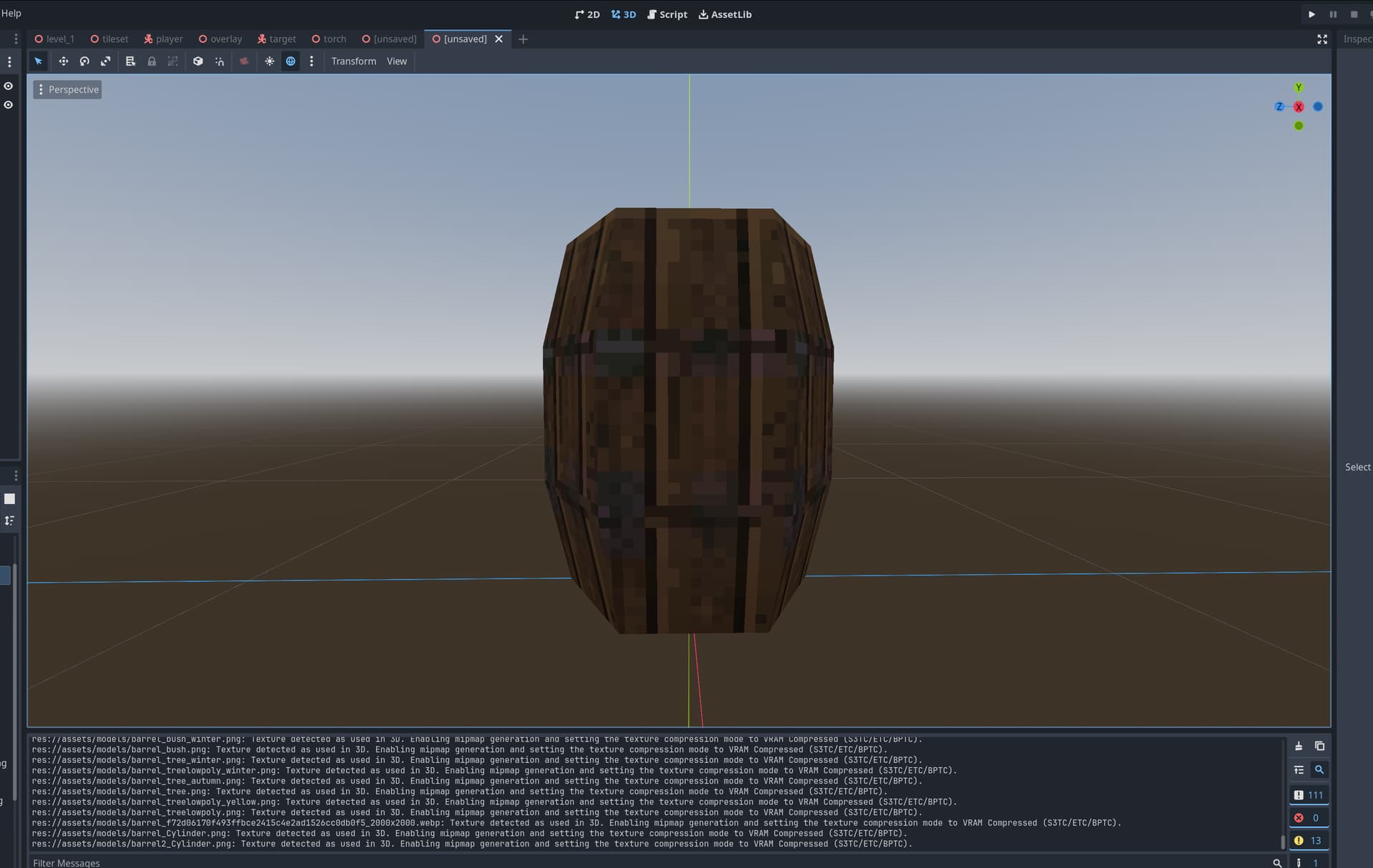Open the Perspective viewport options menu
Viewport: 1373px width, 868px height.
pyautogui.click(x=67, y=89)
